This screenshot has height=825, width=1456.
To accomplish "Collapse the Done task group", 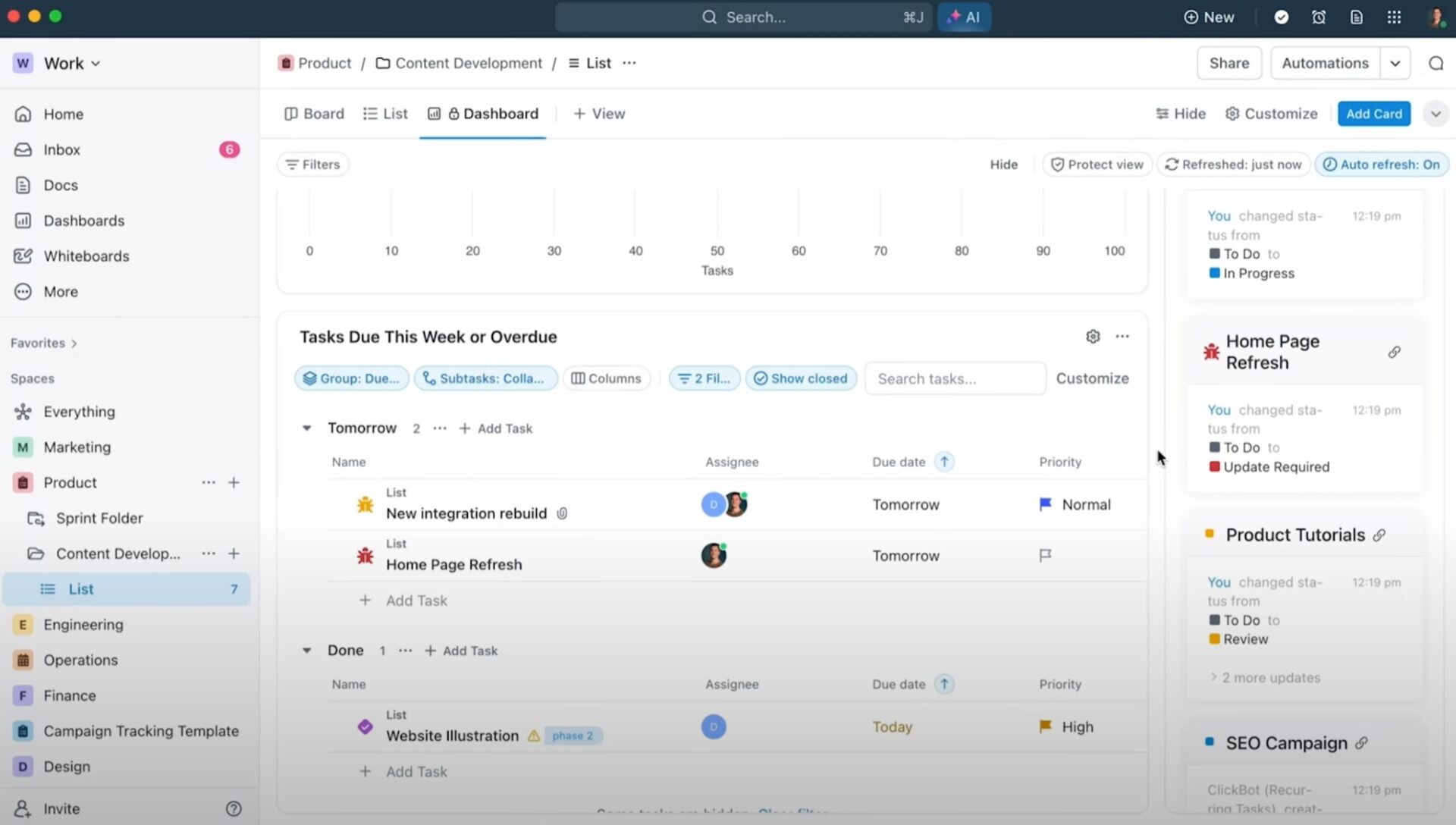I will pos(307,651).
